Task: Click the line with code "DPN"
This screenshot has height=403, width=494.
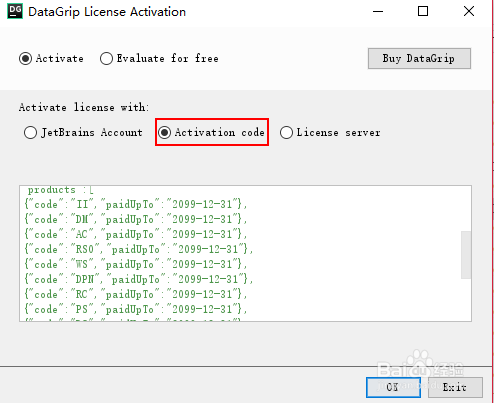Action: 139,279
